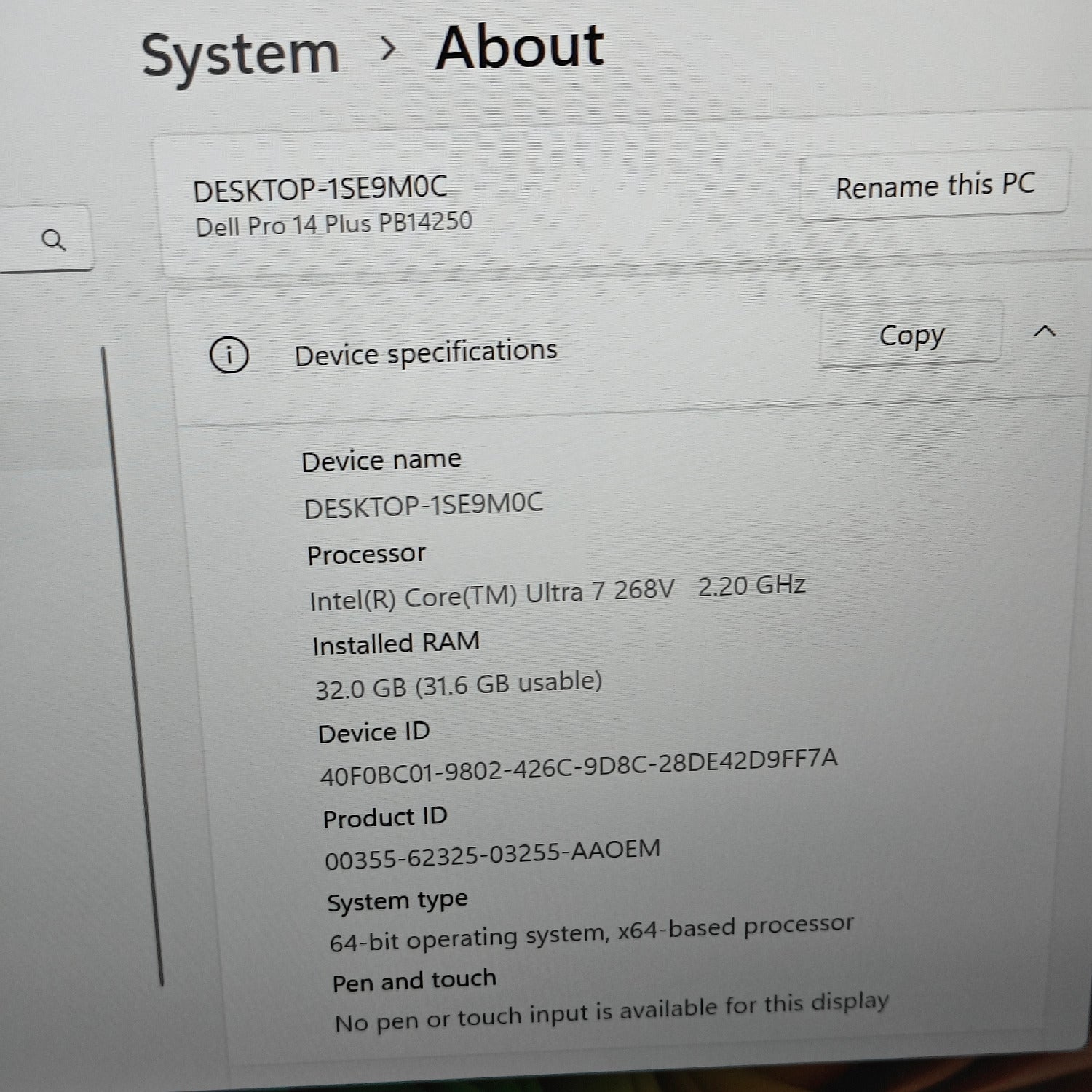Focus the settings search field

[29, 240]
